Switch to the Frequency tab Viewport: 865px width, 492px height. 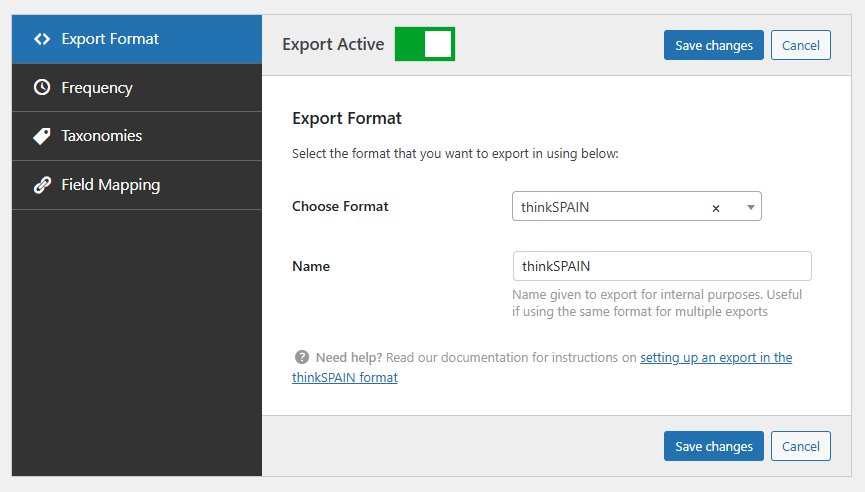pyautogui.click(x=97, y=88)
